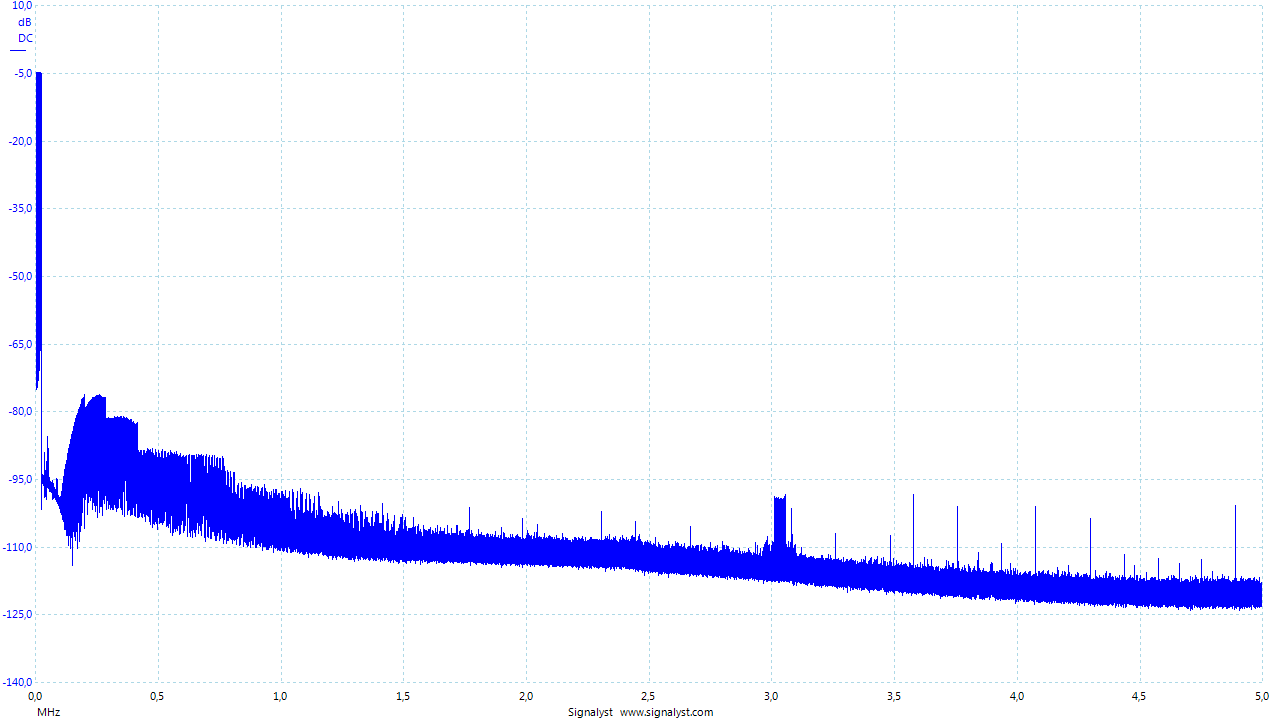
Task: Click the 5,0 frequency axis label
Action: 1260,695
